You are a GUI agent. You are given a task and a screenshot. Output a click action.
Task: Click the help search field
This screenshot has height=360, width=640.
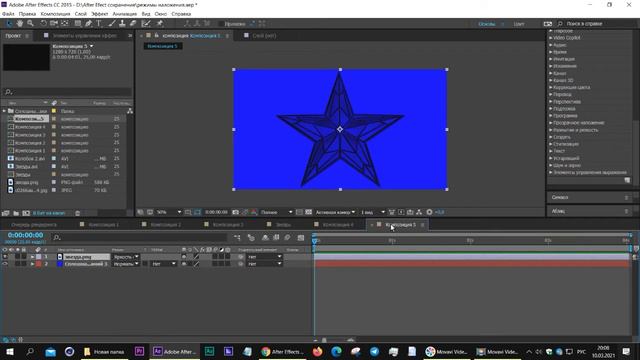pos(595,24)
